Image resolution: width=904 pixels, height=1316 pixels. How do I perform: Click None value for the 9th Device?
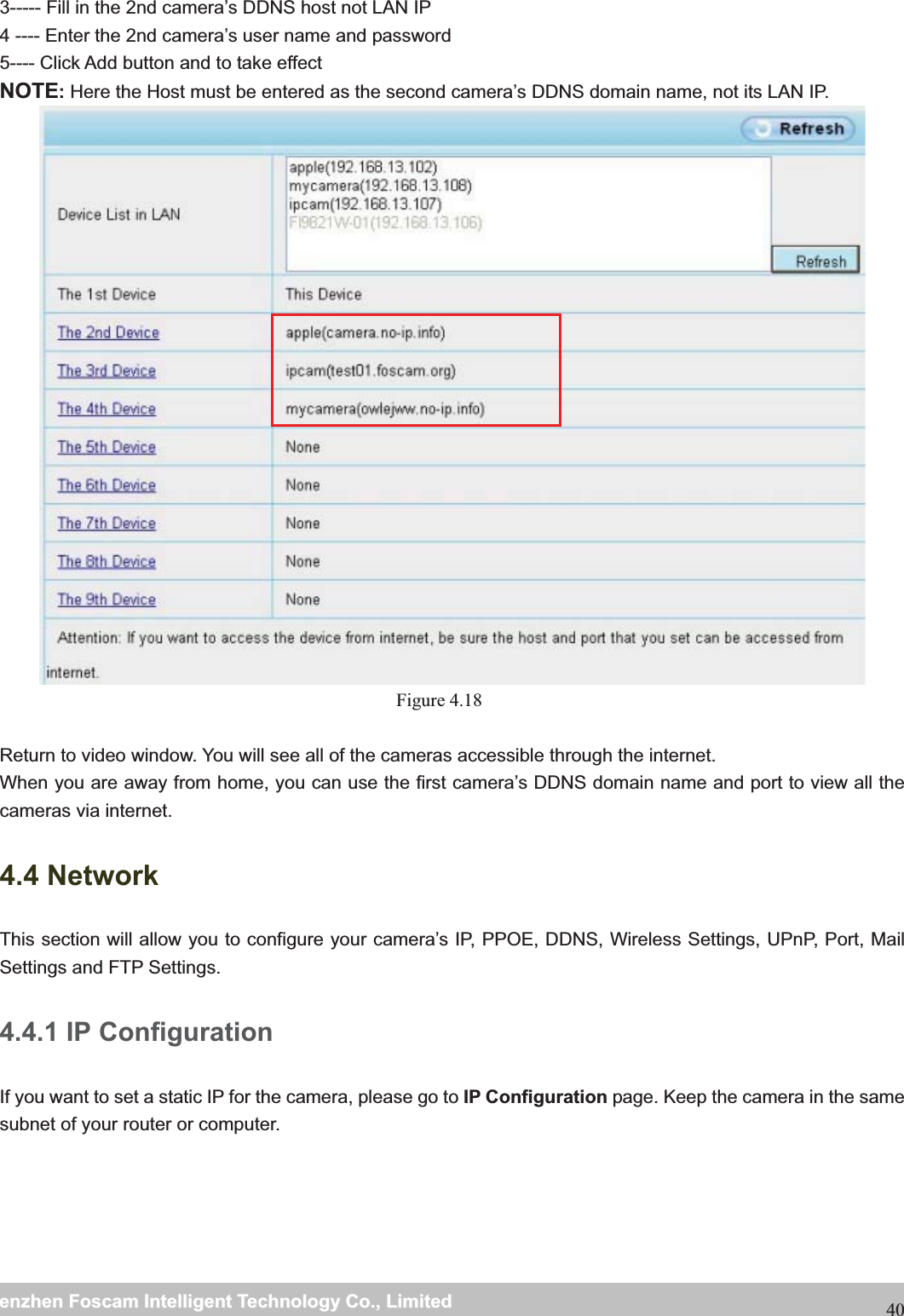(x=302, y=600)
